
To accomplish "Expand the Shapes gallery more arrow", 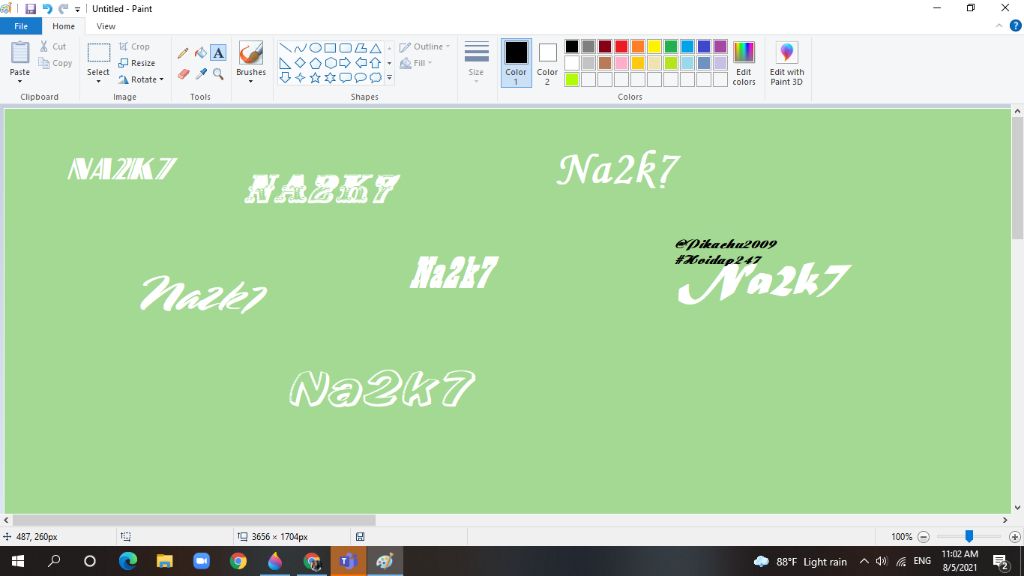I will click(x=389, y=78).
